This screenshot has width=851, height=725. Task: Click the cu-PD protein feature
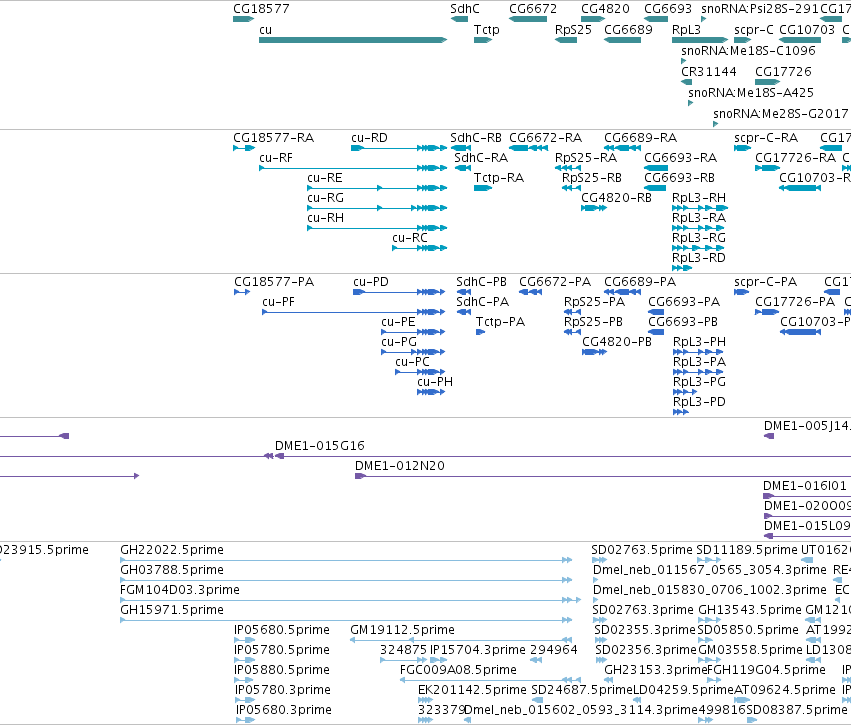399,292
